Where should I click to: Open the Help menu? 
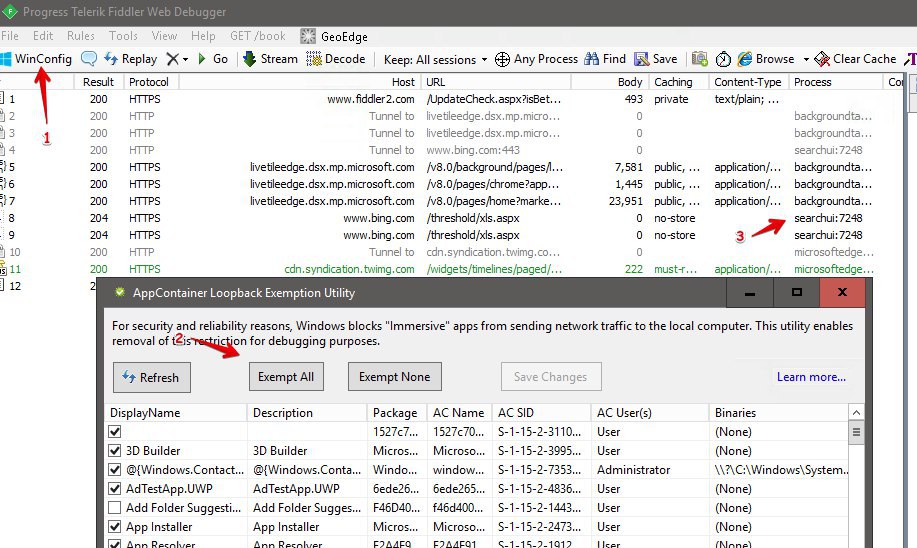(x=203, y=36)
